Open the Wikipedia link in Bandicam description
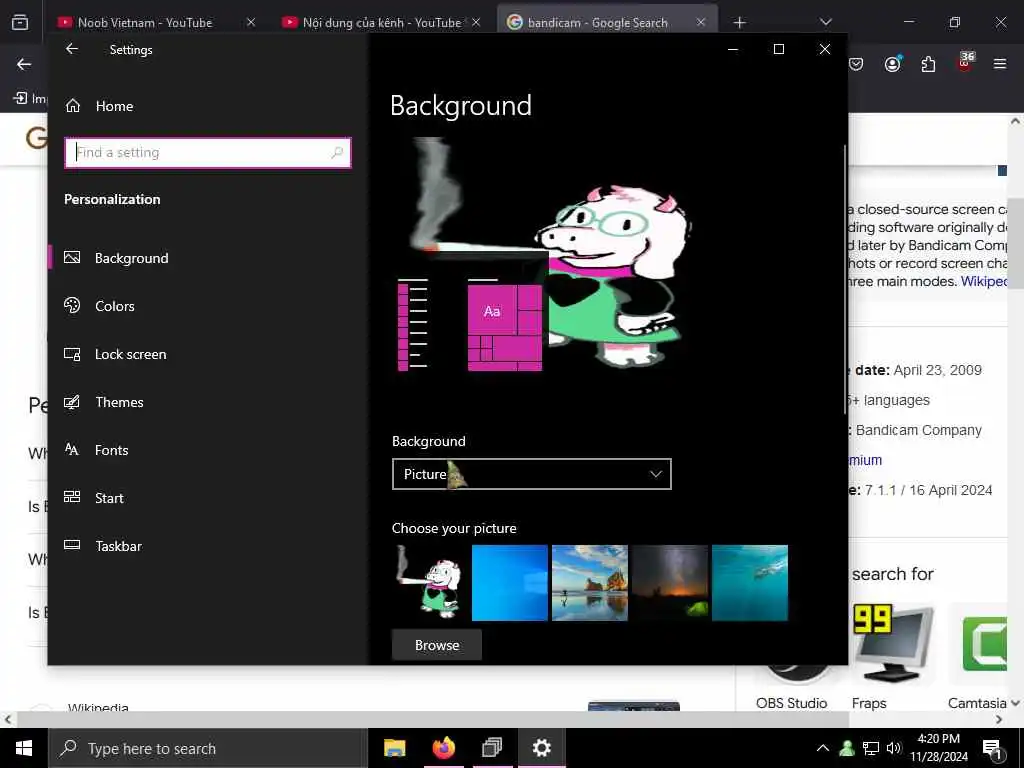1024x768 pixels. pyautogui.click(x=984, y=281)
